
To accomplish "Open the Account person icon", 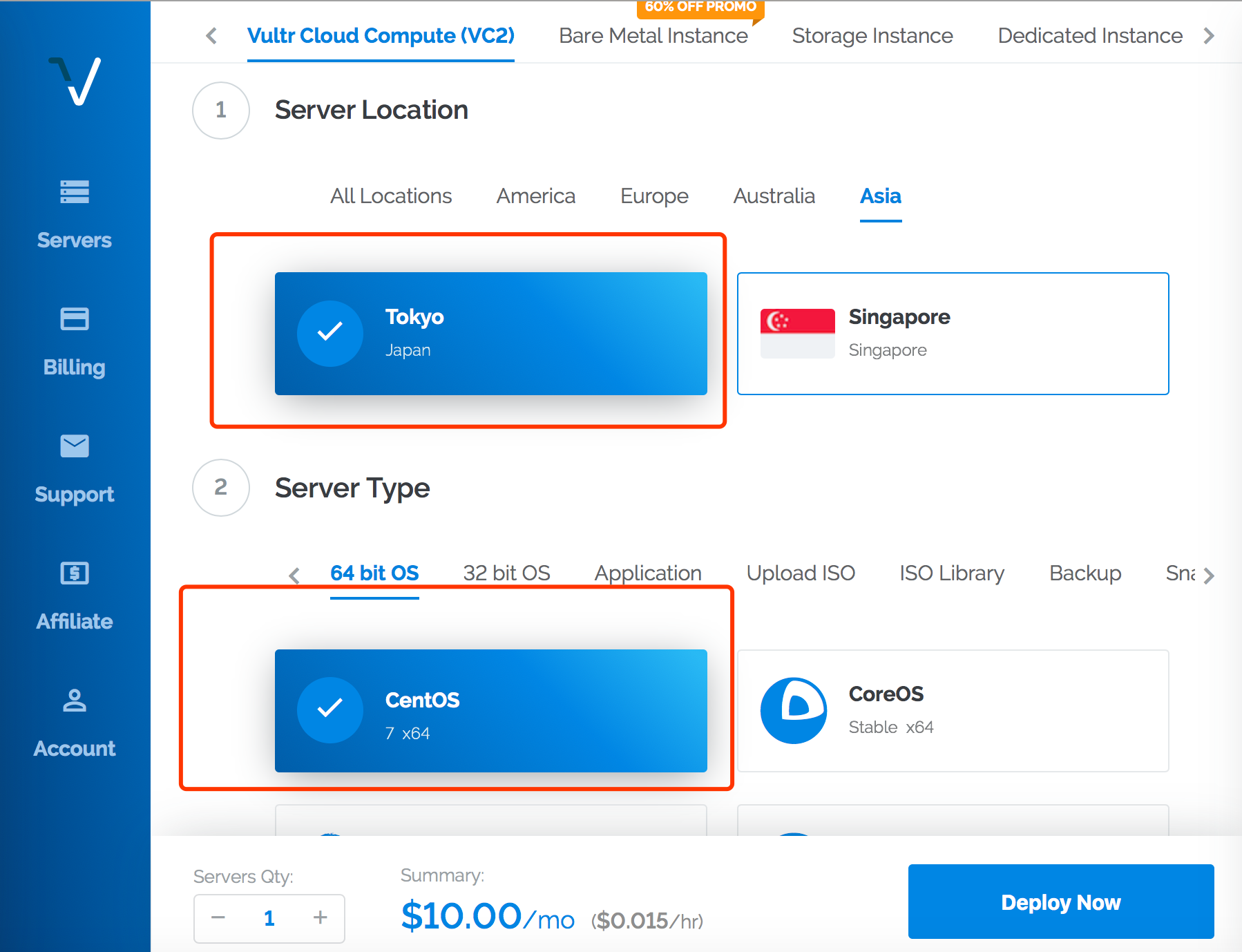I will (75, 700).
